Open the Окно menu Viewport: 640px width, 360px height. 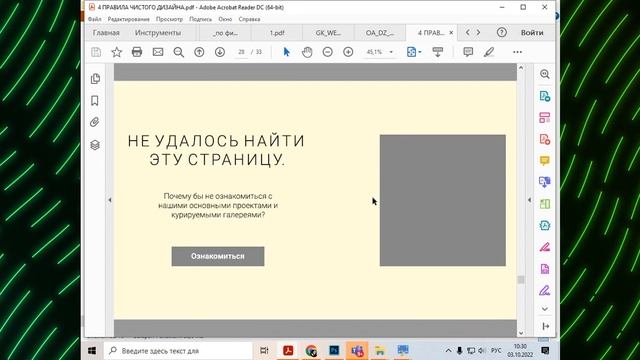coord(225,19)
